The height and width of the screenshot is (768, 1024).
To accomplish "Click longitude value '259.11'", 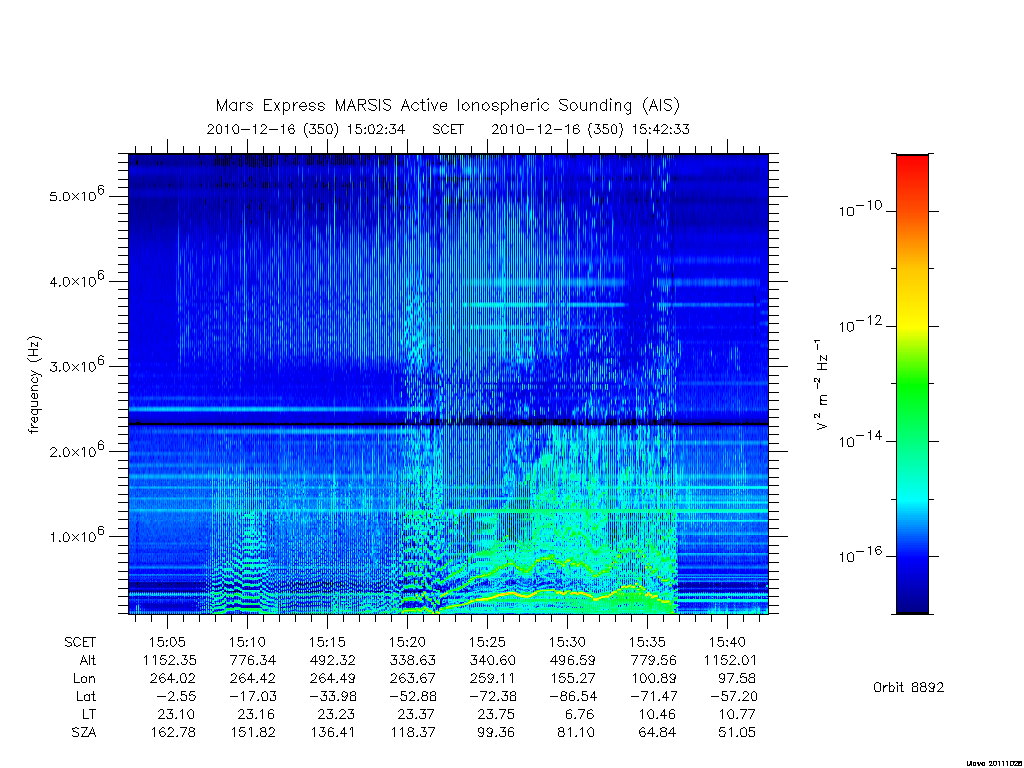I will click(x=492, y=679).
